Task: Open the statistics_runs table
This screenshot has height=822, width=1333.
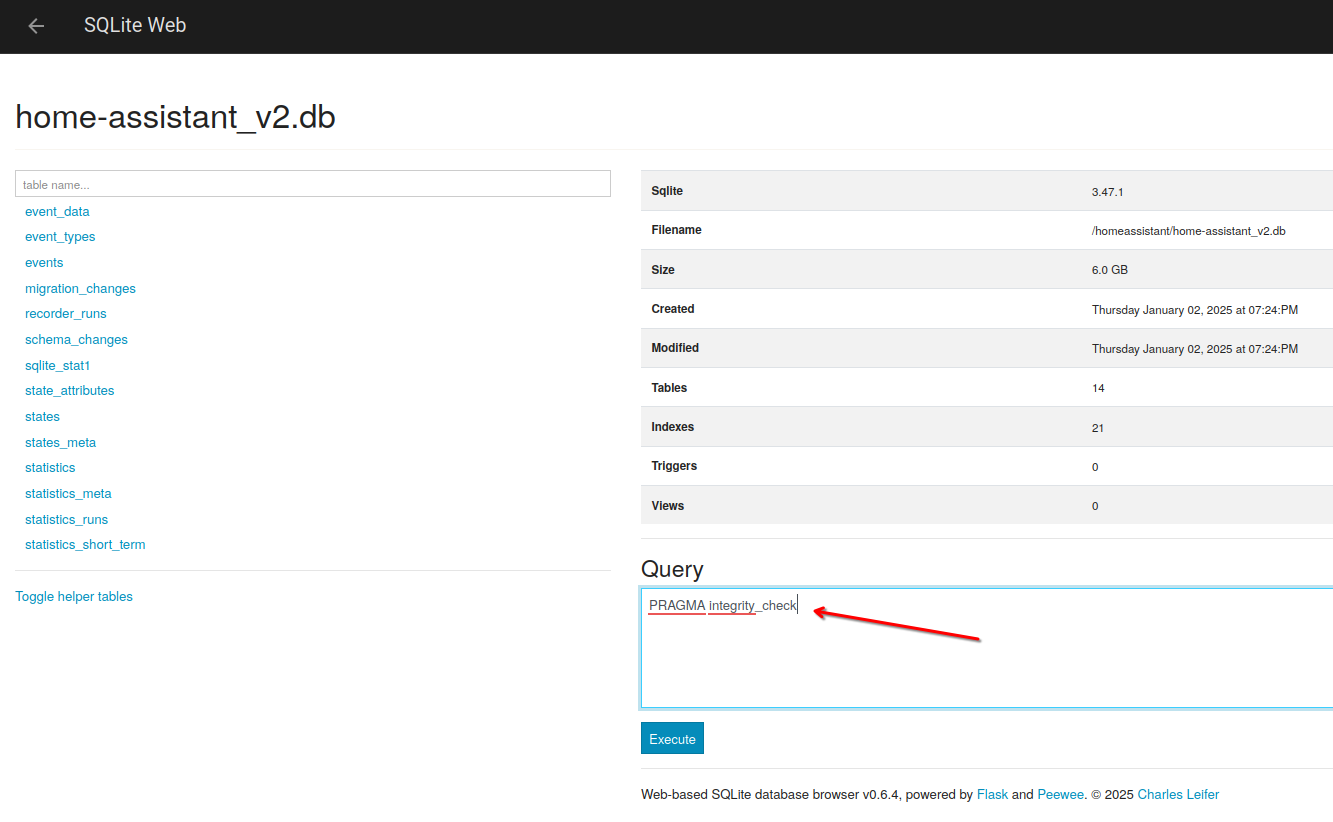Action: click(x=66, y=520)
